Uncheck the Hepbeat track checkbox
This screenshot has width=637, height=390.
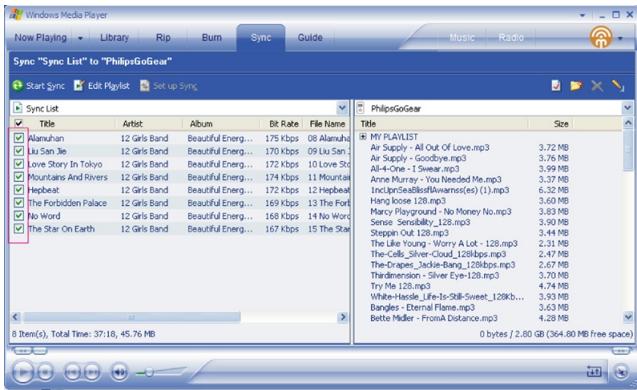click(x=19, y=190)
